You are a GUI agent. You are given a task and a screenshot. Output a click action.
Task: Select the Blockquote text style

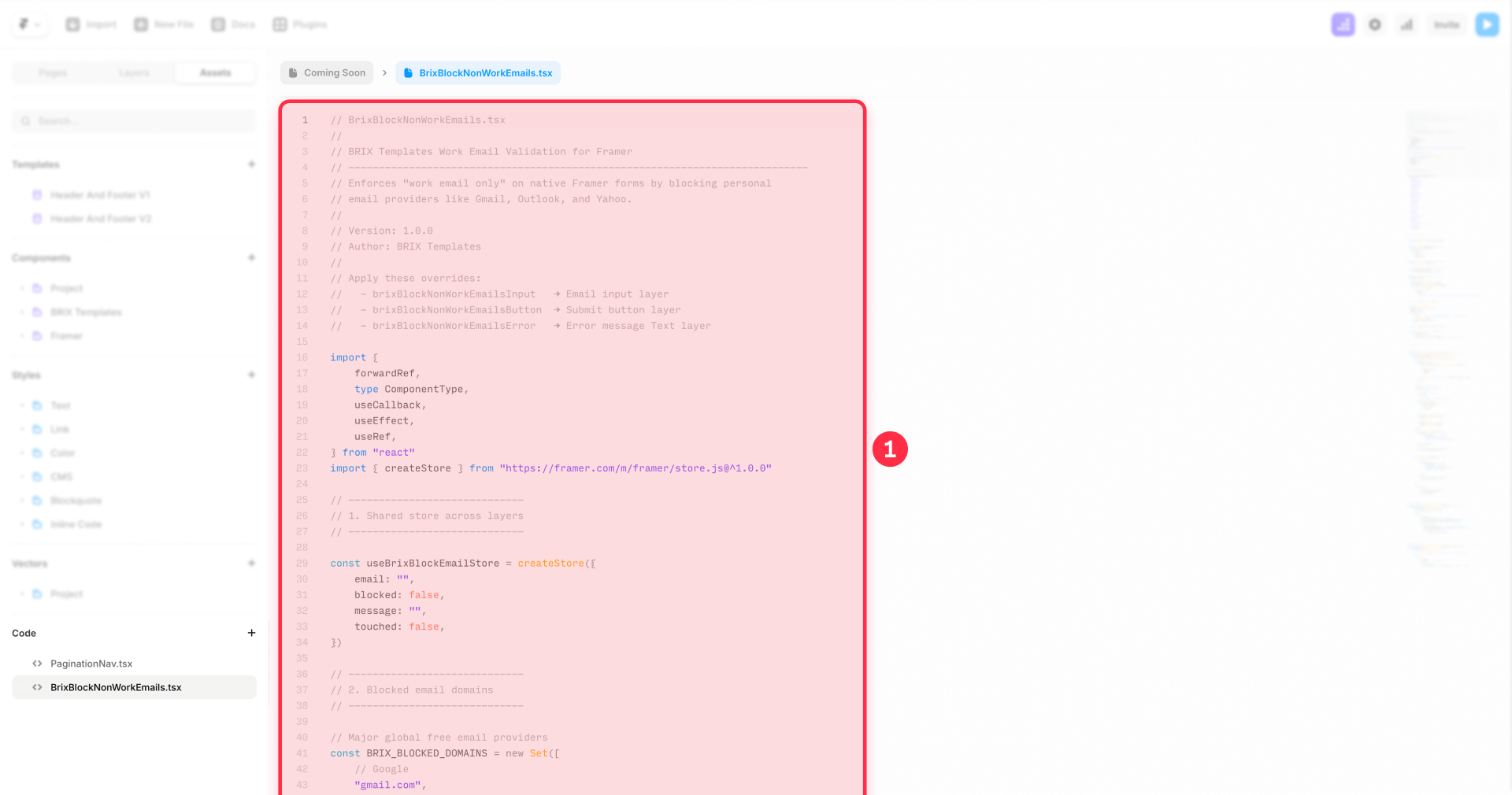click(76, 500)
